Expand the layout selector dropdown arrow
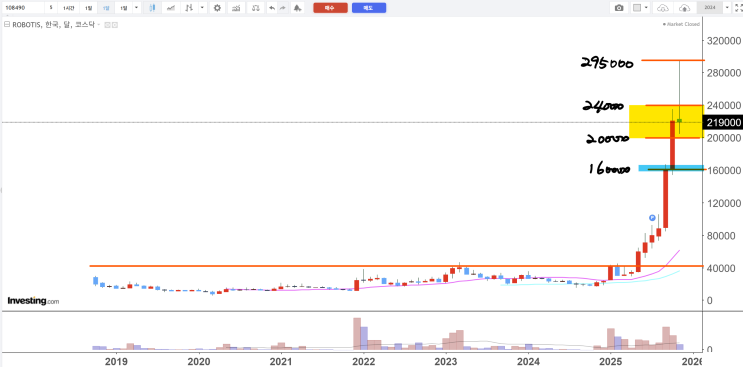 pyautogui.click(x=647, y=8)
